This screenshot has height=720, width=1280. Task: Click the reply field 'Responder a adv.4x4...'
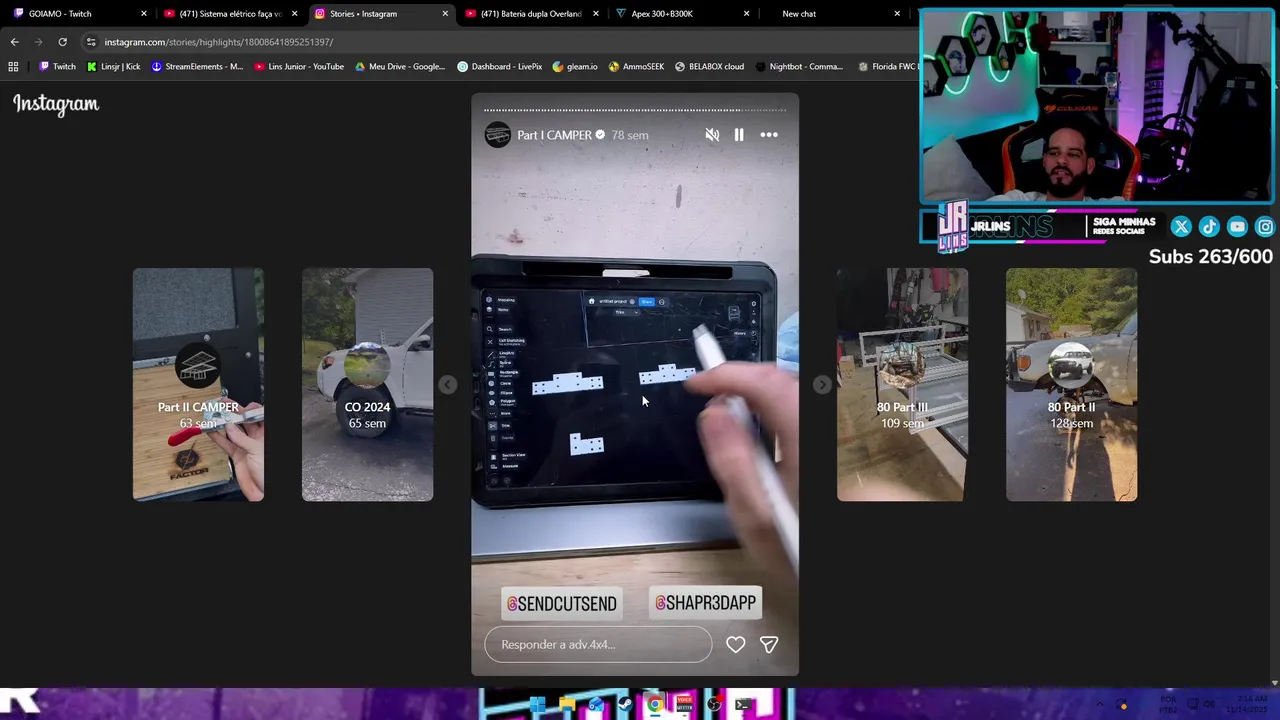pos(598,645)
